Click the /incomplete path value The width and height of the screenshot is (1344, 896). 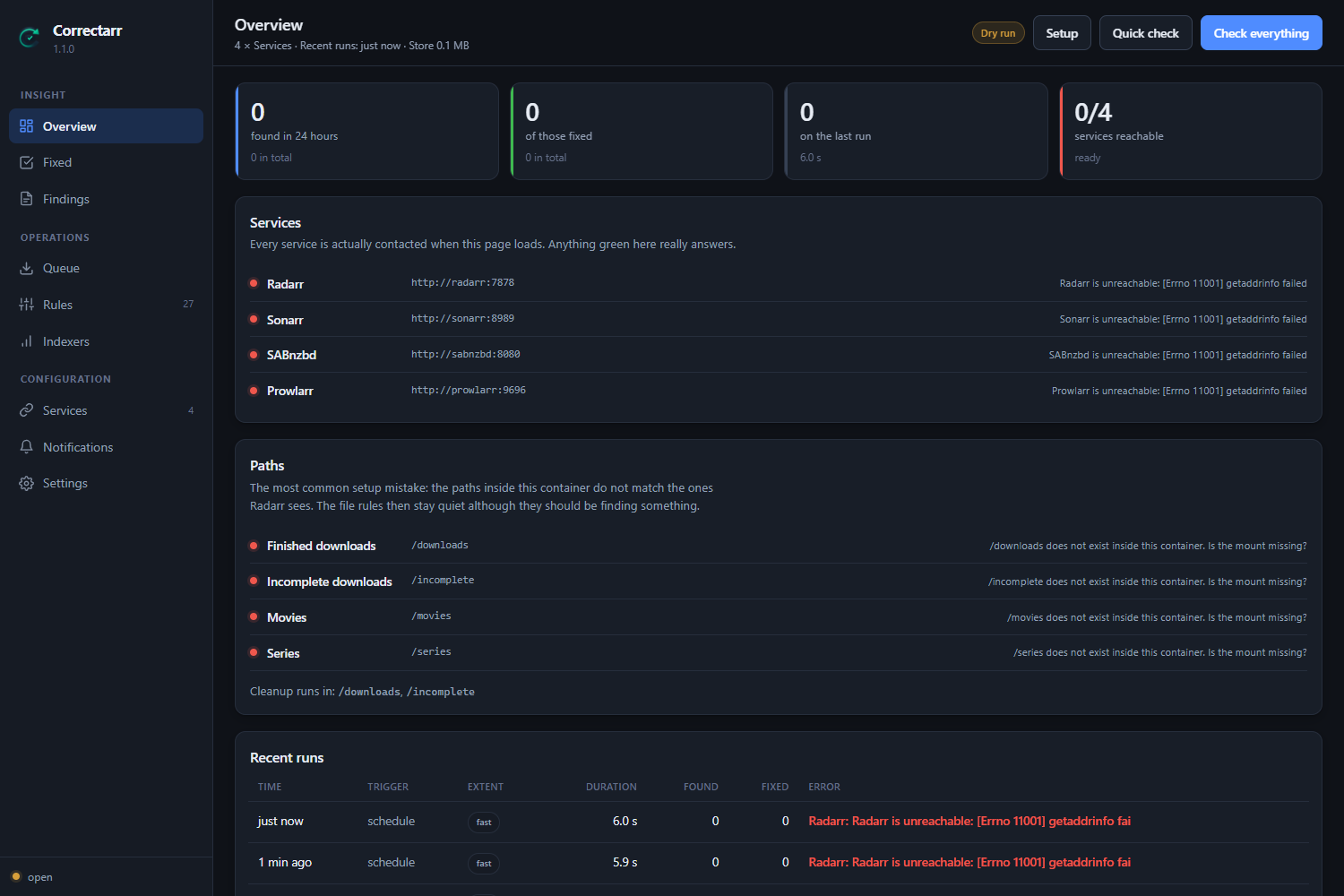(x=443, y=580)
